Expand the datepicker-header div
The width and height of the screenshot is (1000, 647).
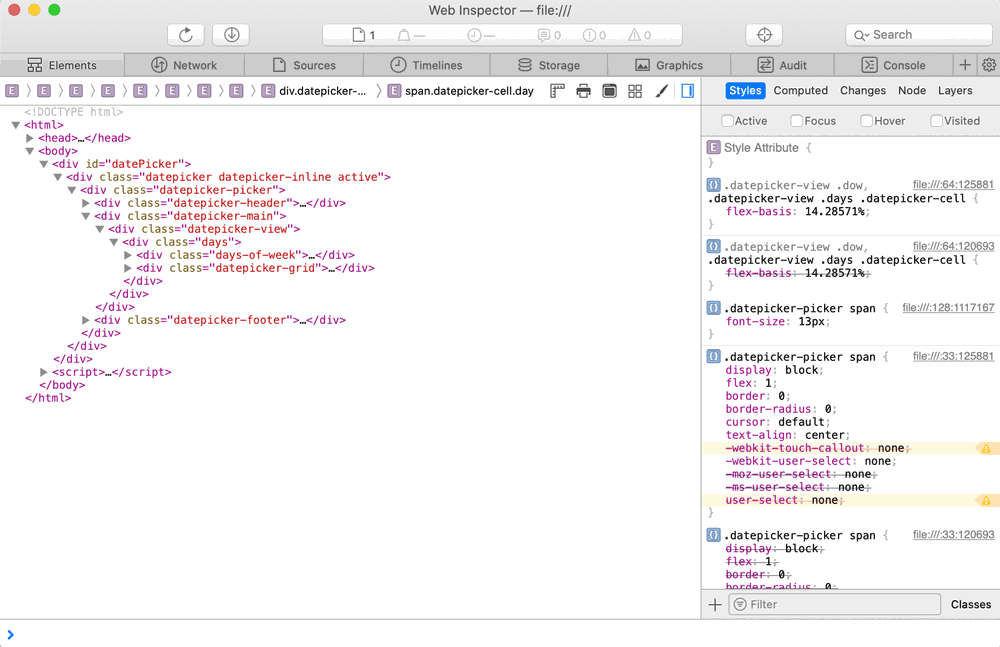(85, 203)
